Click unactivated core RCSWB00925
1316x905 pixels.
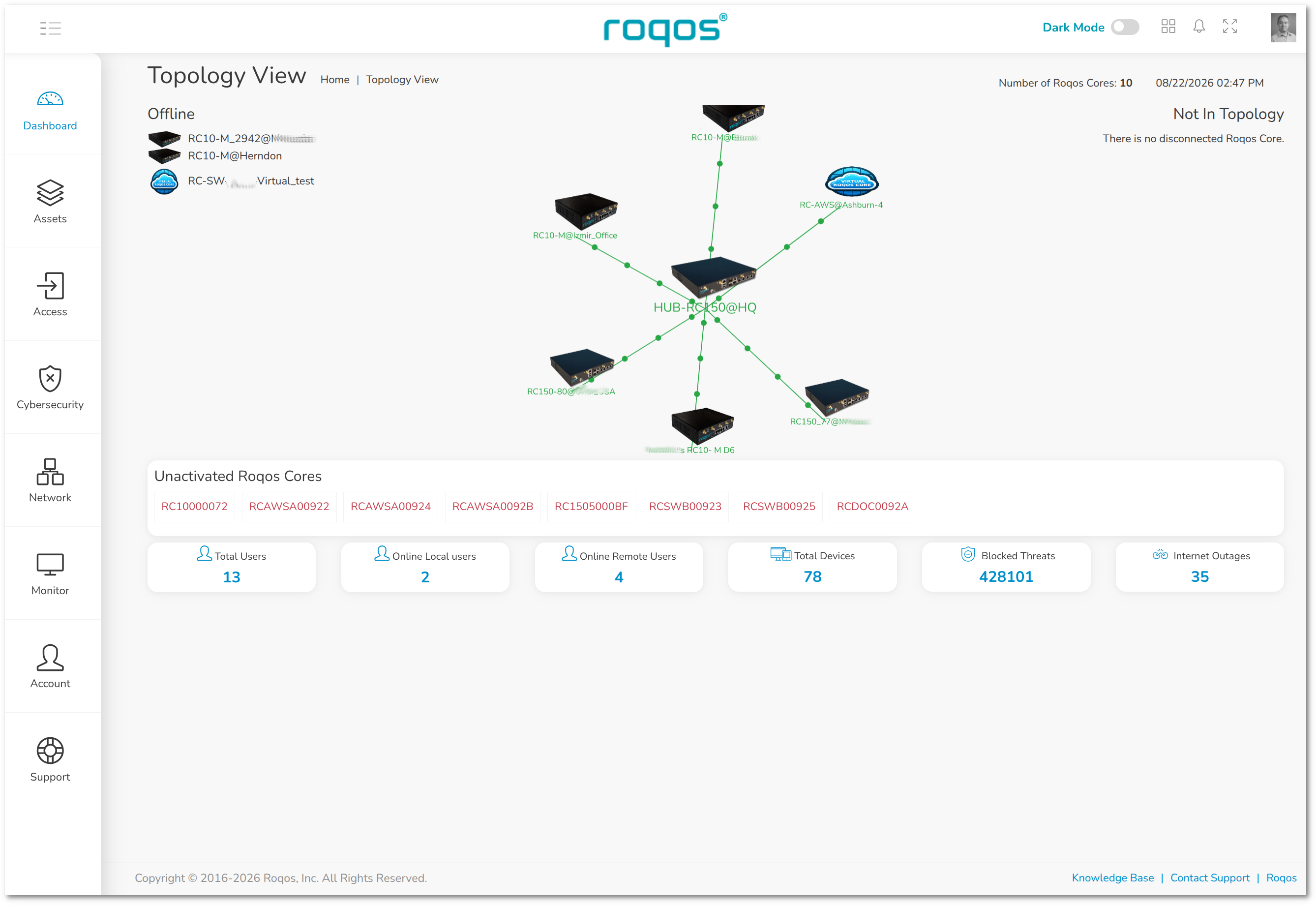[779, 507]
